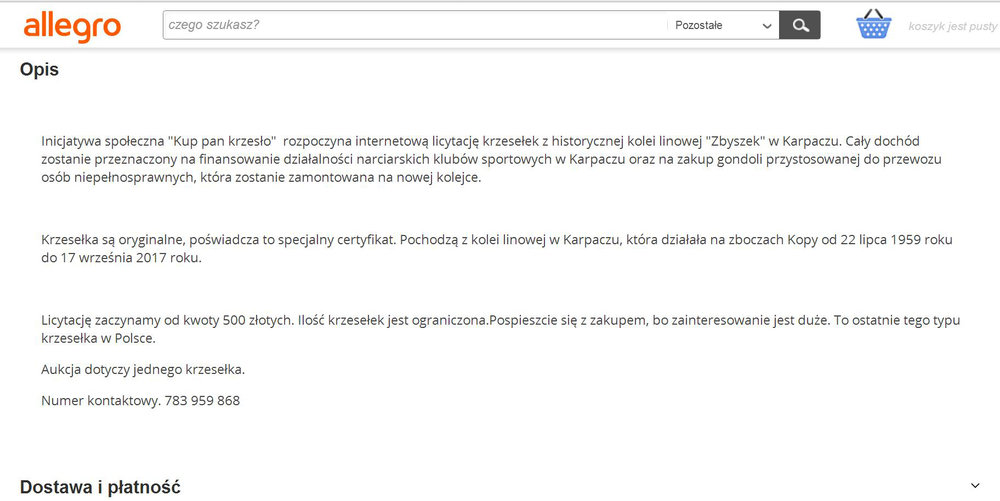Viewport: 1000px width, 501px height.
Task: Click the magnifying glass search button
Action: click(x=800, y=25)
